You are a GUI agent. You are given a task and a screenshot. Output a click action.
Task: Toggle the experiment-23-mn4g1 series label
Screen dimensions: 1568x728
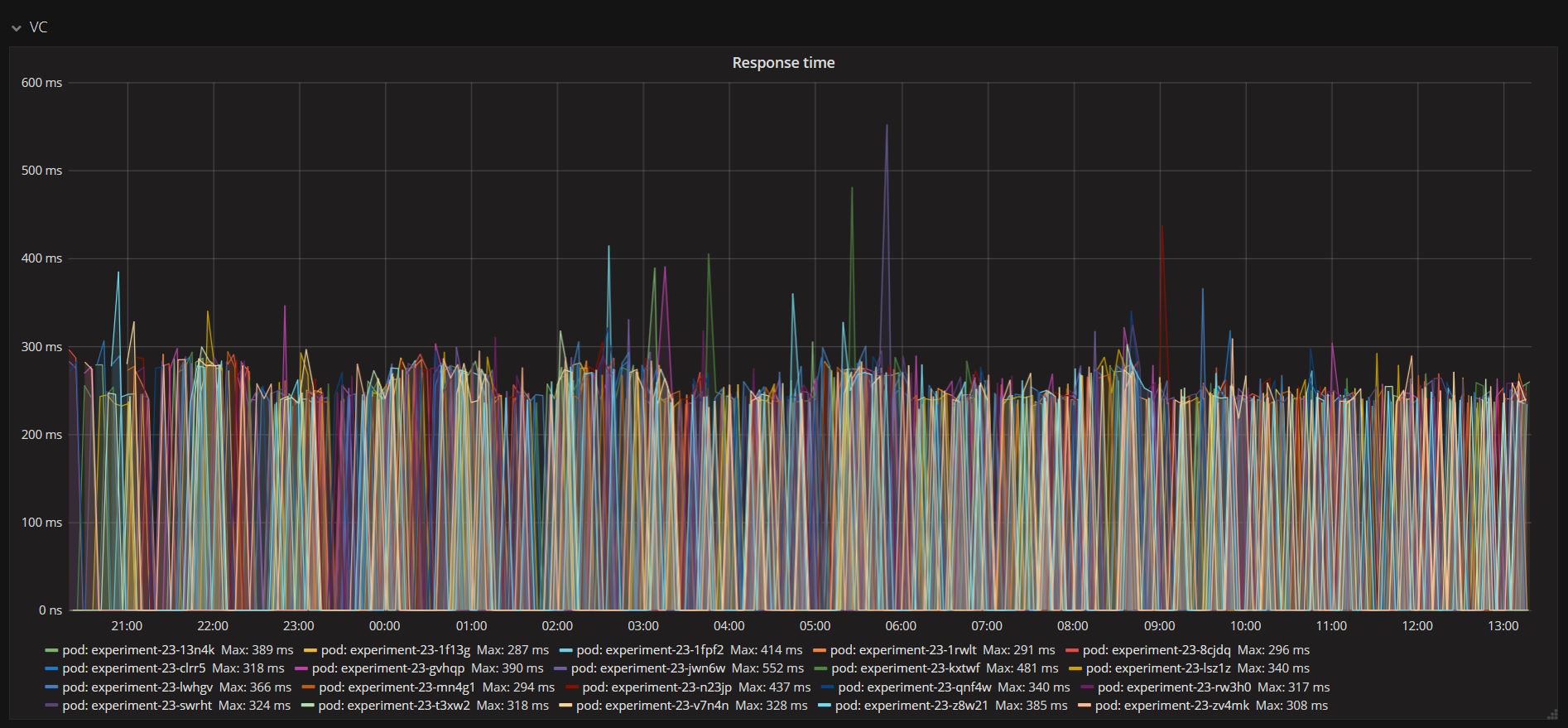(397, 687)
